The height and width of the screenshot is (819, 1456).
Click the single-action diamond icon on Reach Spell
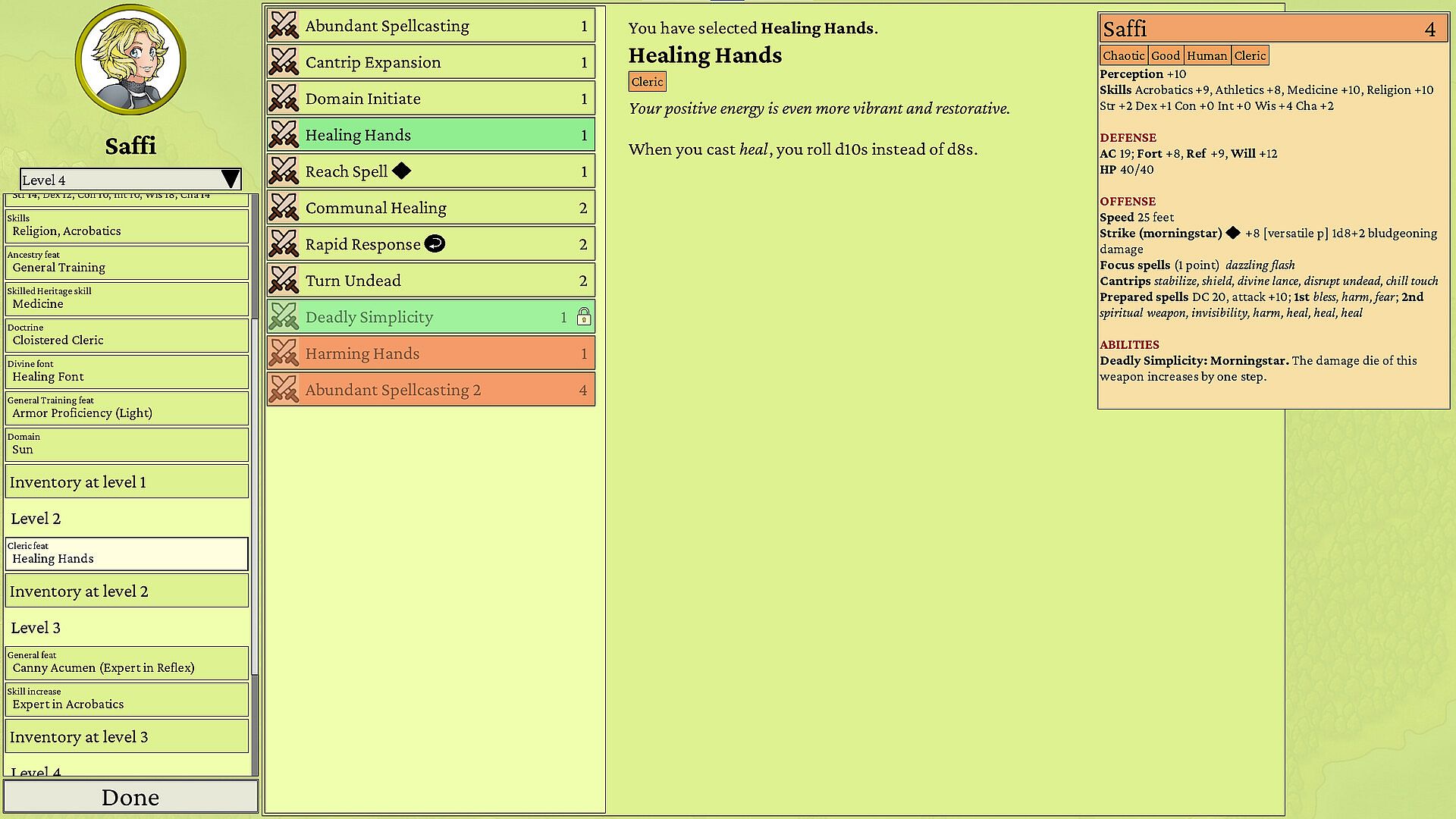coord(402,171)
